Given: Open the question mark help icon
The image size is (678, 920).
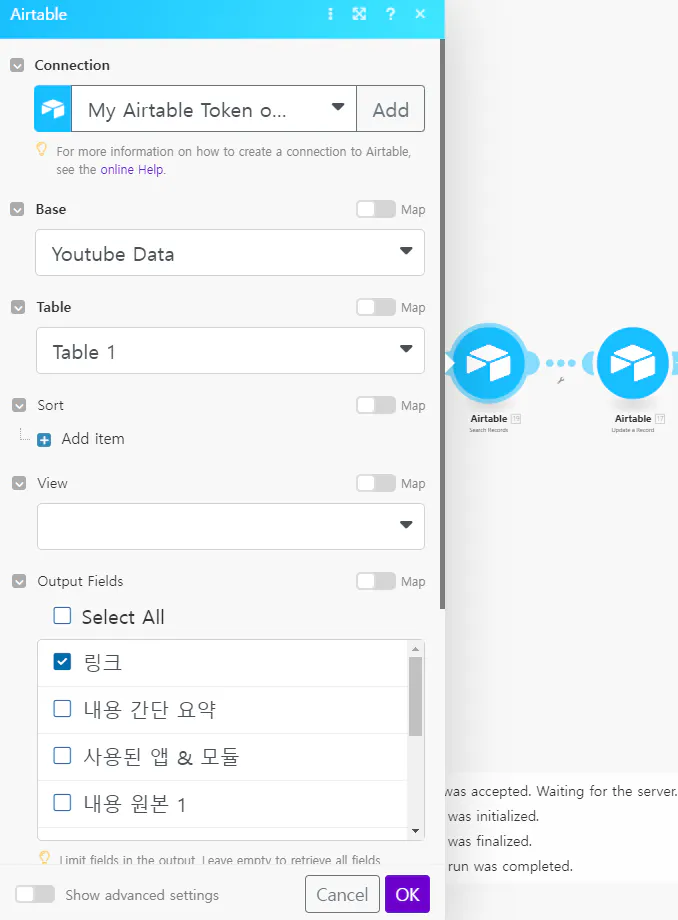Looking at the screenshot, I should pyautogui.click(x=390, y=14).
